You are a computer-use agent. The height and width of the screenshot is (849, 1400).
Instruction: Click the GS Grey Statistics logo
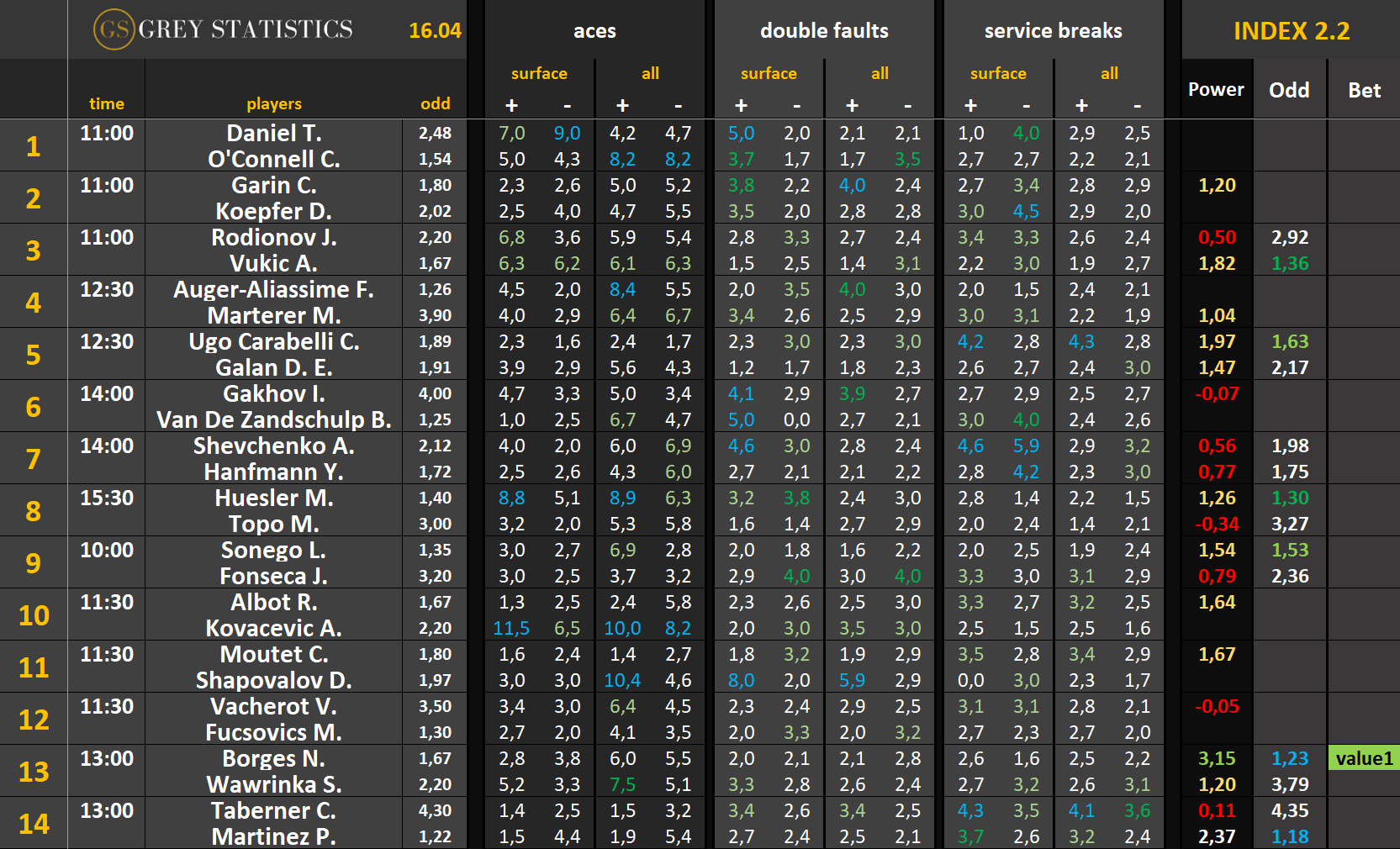224,29
